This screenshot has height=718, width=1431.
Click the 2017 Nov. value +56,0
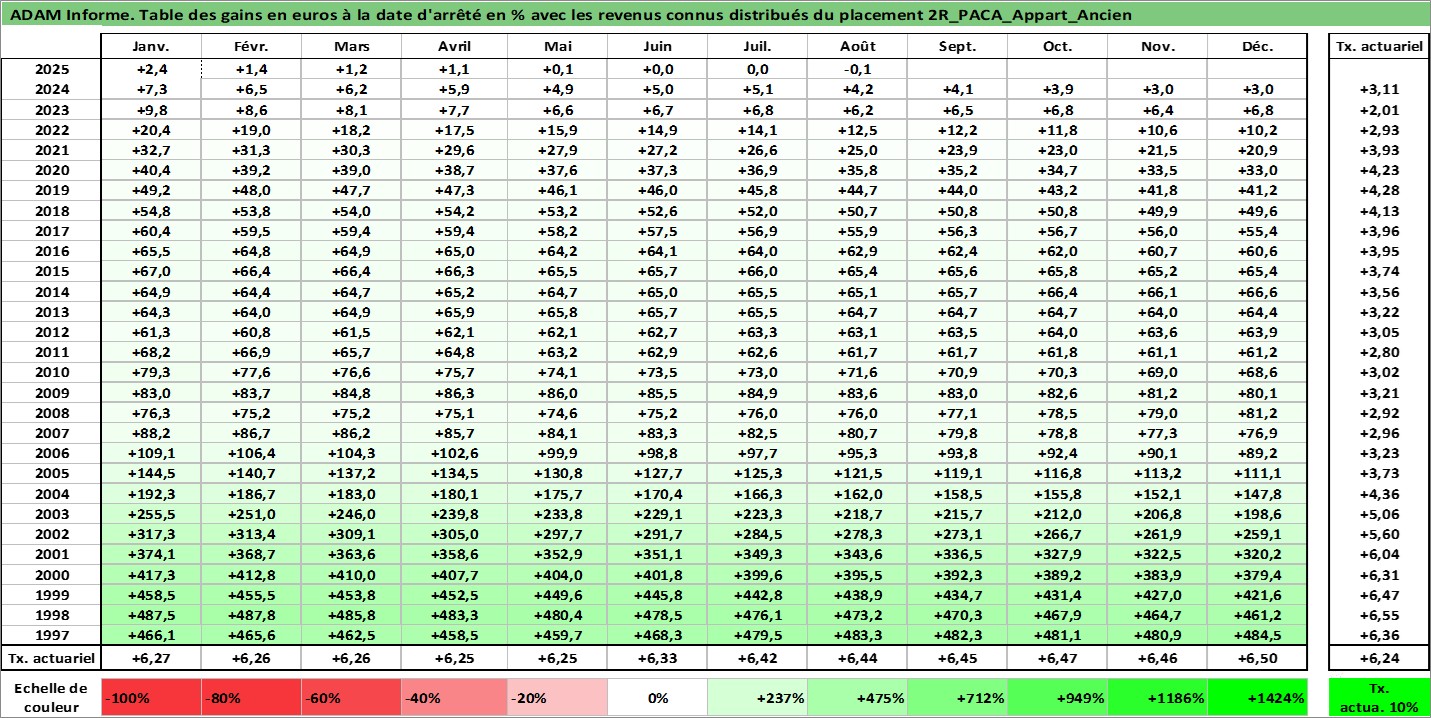1157,231
